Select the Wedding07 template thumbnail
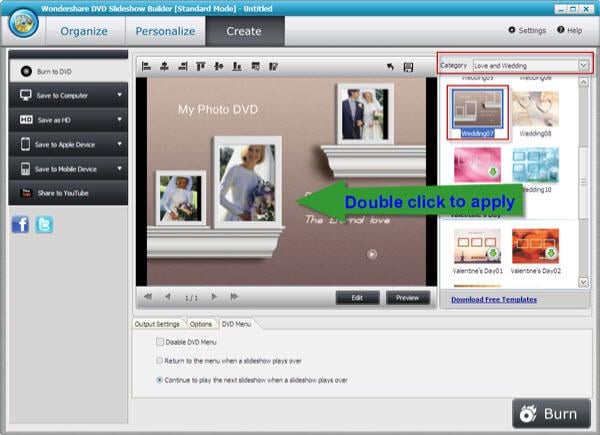Screen dimensions: 600x435 pyautogui.click(x=477, y=109)
